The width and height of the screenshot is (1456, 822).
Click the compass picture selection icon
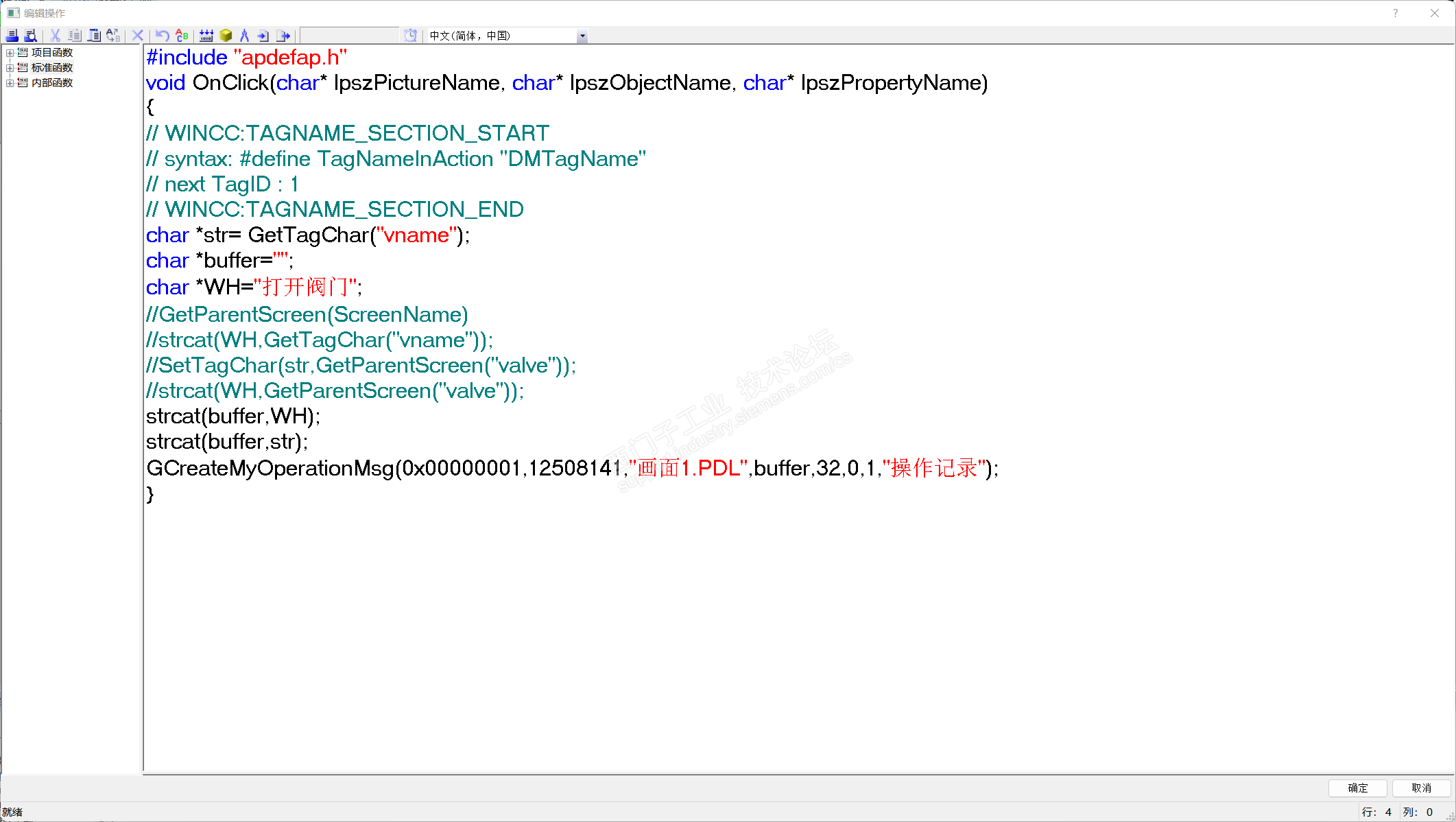point(244,36)
